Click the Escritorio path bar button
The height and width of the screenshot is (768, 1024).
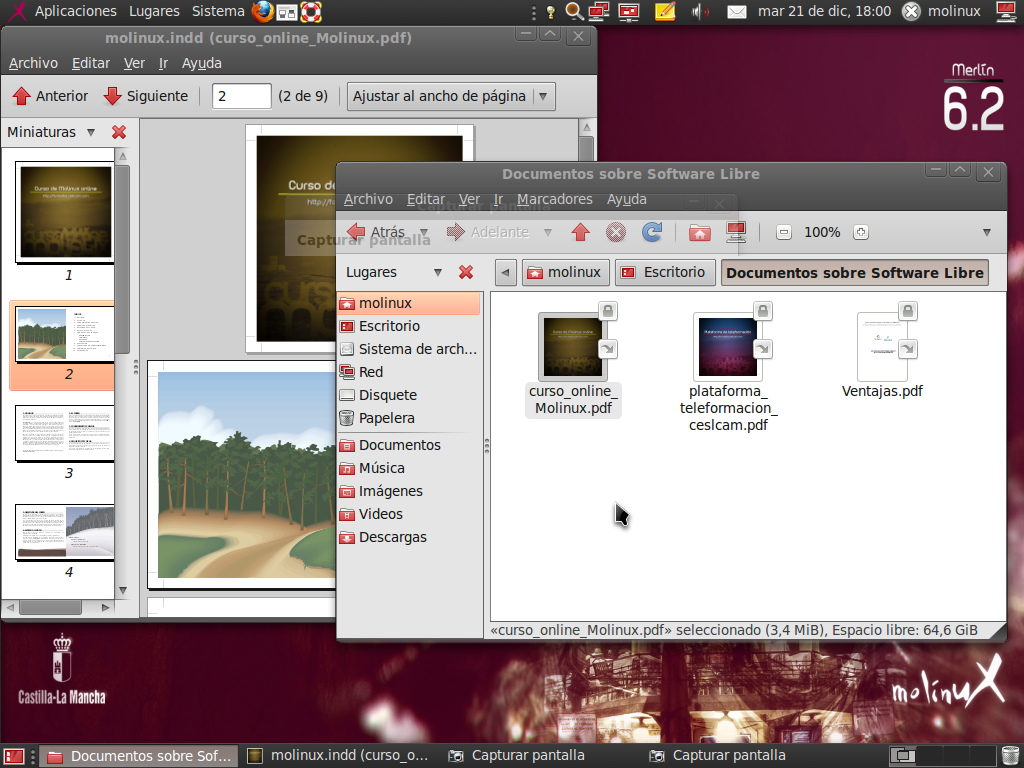point(665,272)
